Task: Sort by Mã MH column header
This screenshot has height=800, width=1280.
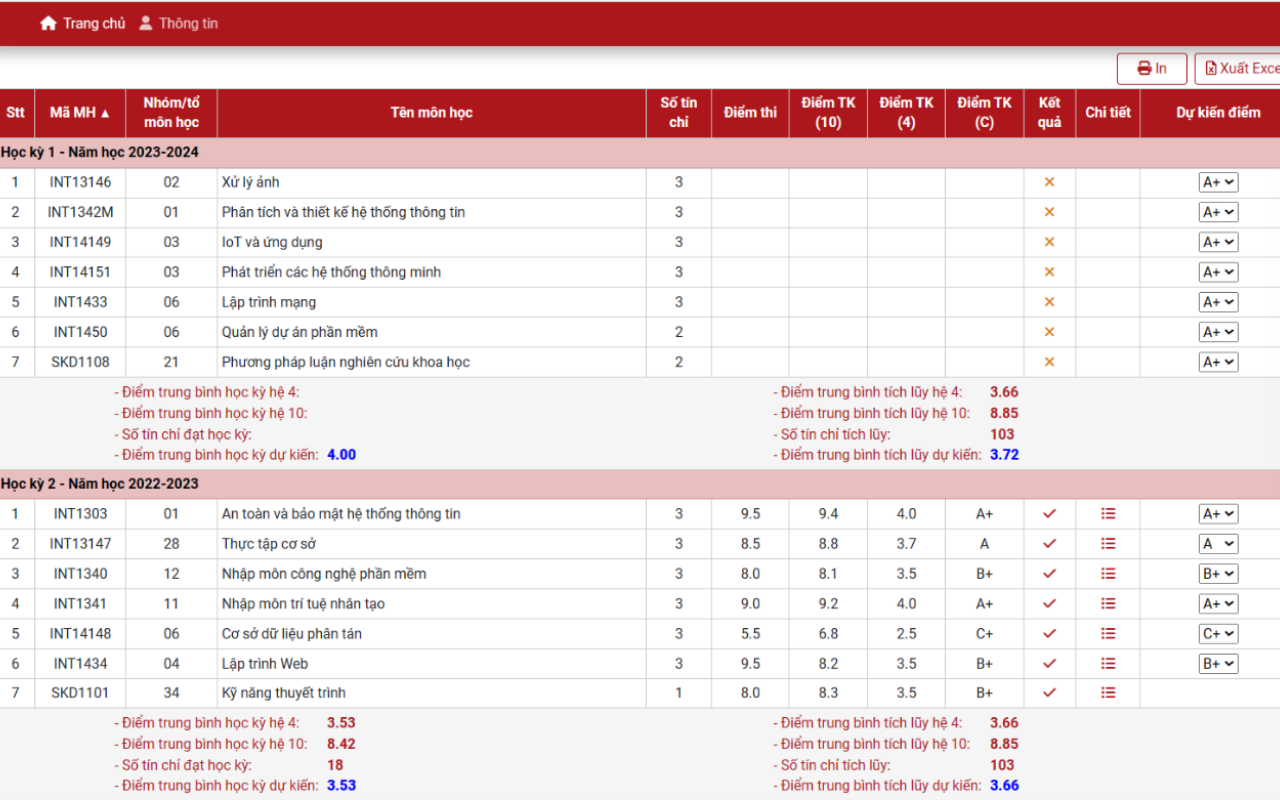Action: (x=80, y=113)
